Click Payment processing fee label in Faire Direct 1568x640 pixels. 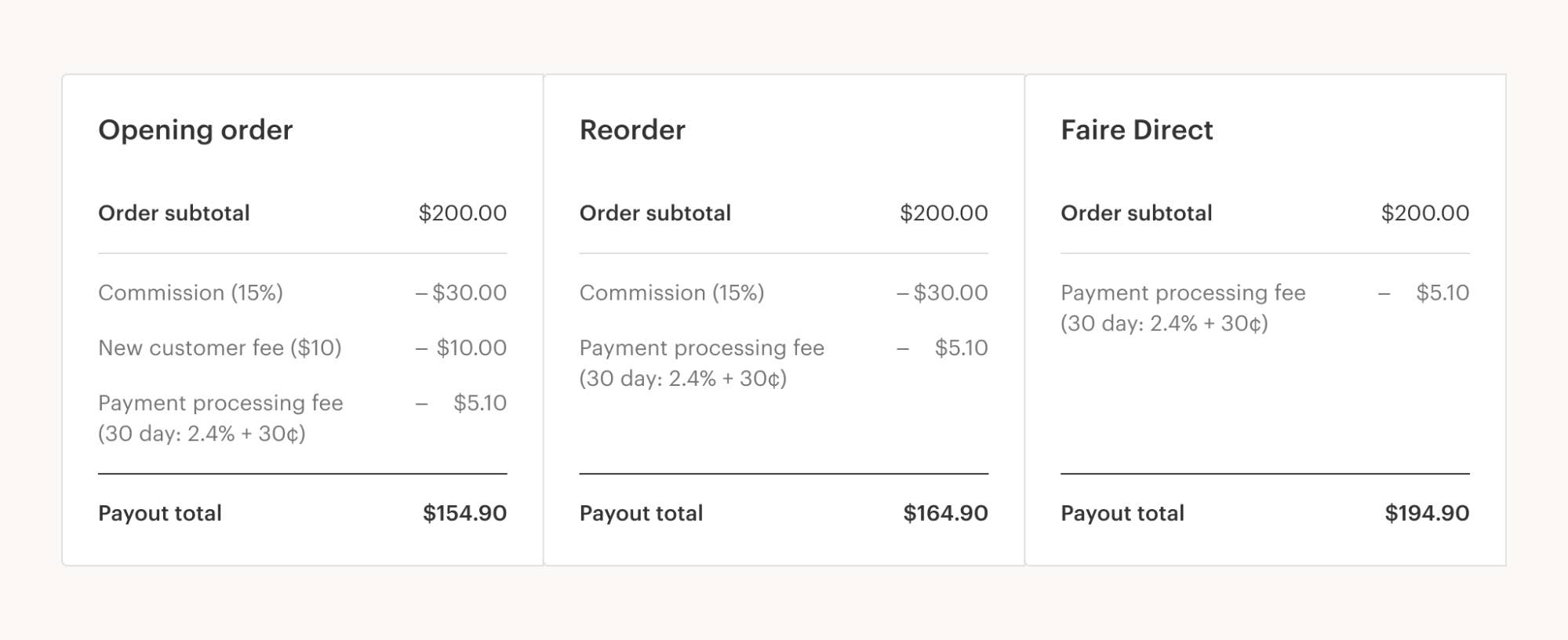coord(1183,293)
